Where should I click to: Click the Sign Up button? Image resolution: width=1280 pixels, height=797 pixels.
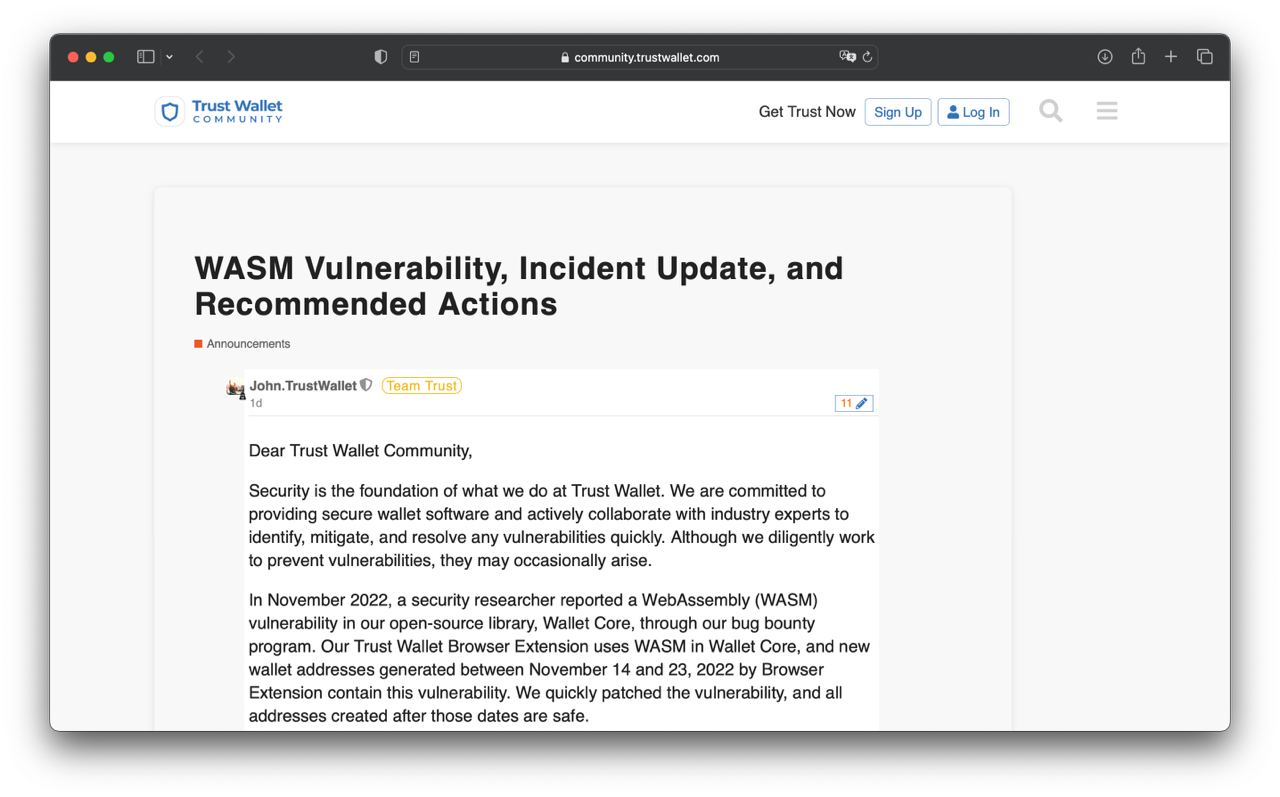point(898,112)
